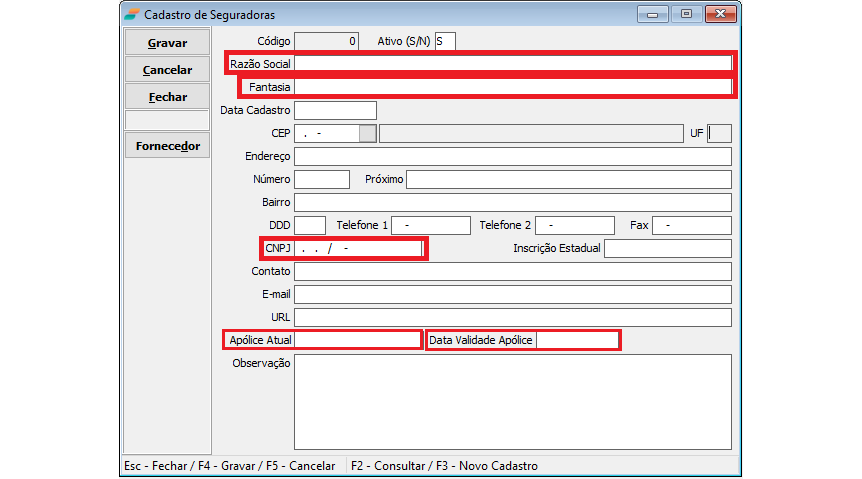Screen dimensions: 862x479
Task: Click the CEP lookup button
Action: pos(368,133)
